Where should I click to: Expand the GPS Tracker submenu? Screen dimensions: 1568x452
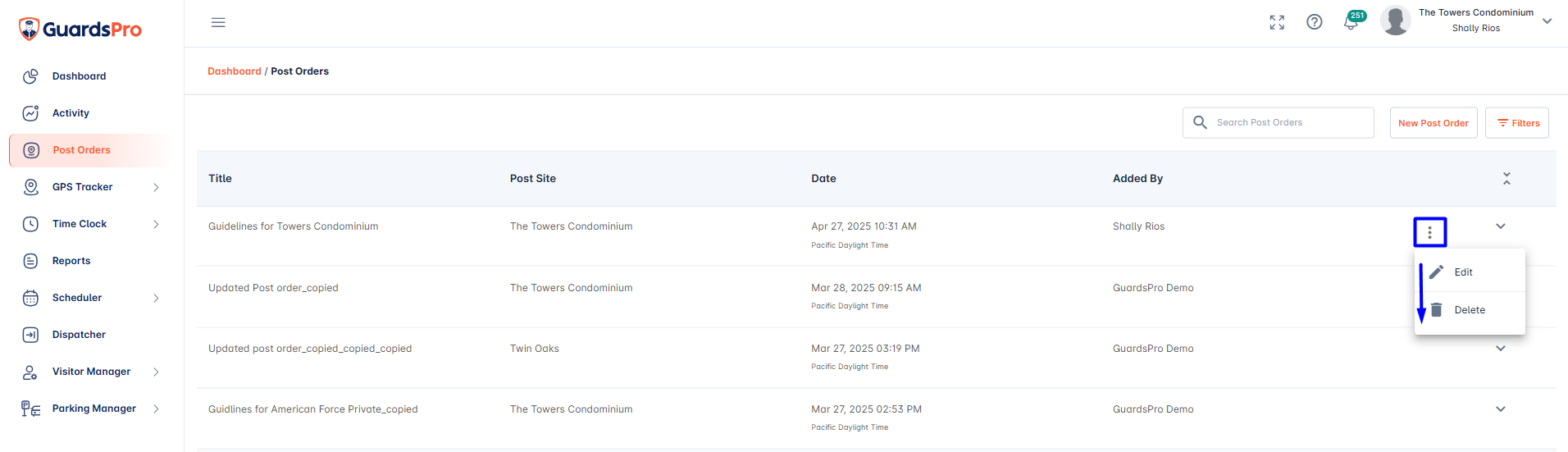click(x=156, y=187)
